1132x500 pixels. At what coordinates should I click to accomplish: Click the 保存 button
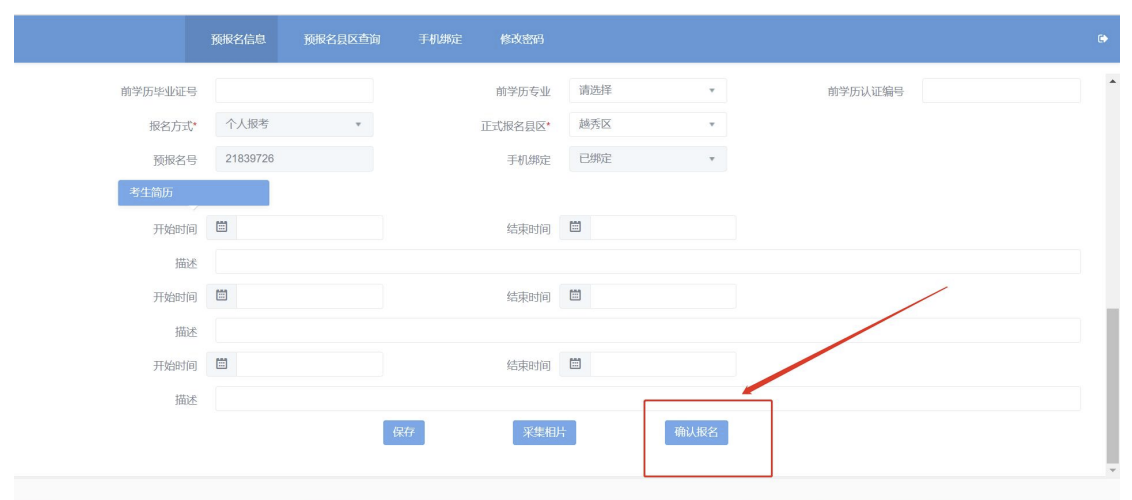403,432
